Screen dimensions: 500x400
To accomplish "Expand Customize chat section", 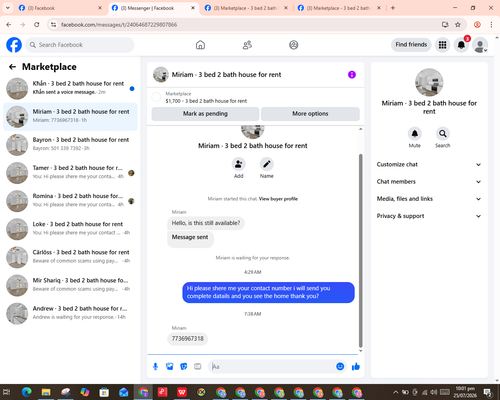I will coord(429,164).
